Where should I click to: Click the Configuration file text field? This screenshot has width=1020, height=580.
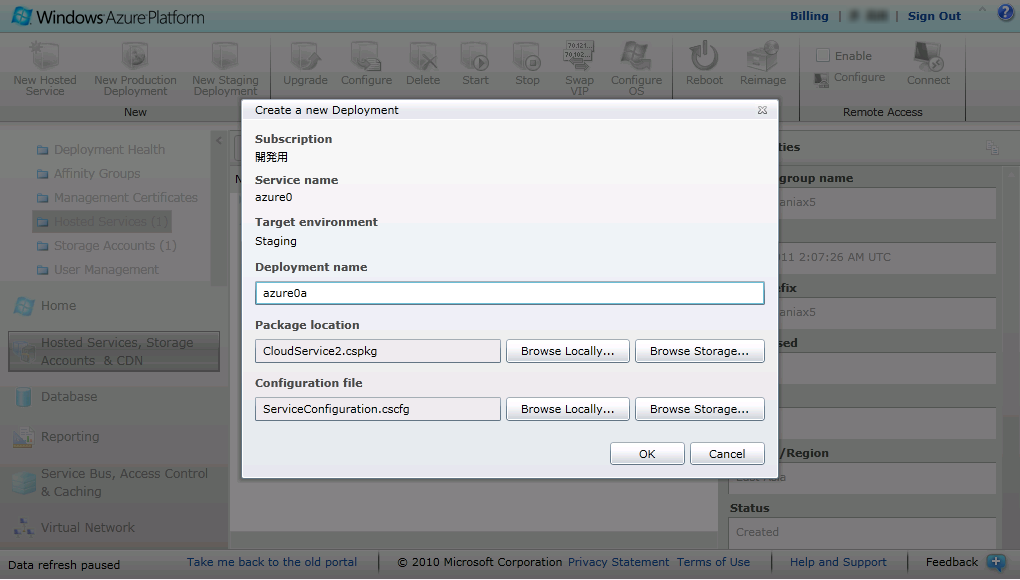click(x=378, y=409)
